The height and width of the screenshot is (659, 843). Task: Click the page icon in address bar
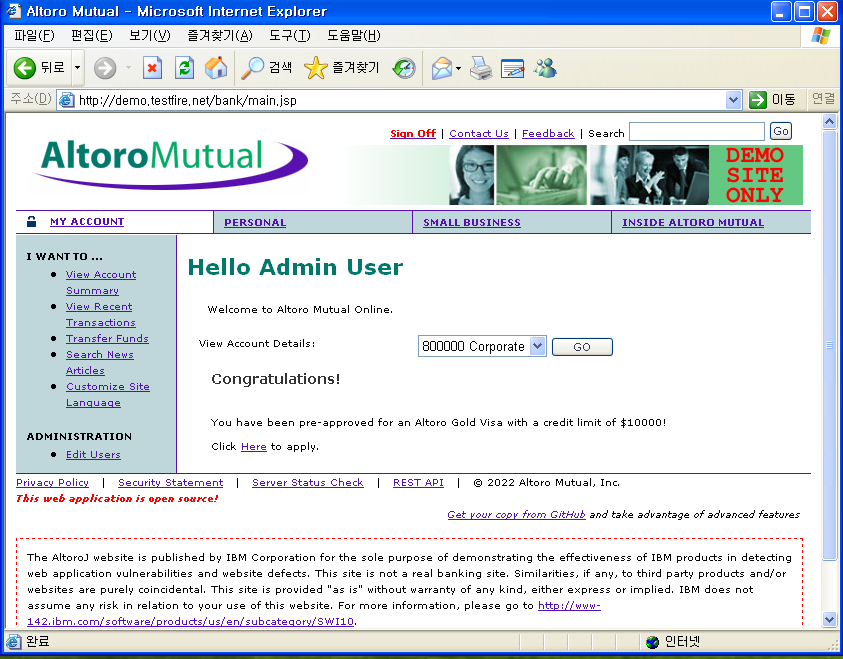tap(66, 100)
